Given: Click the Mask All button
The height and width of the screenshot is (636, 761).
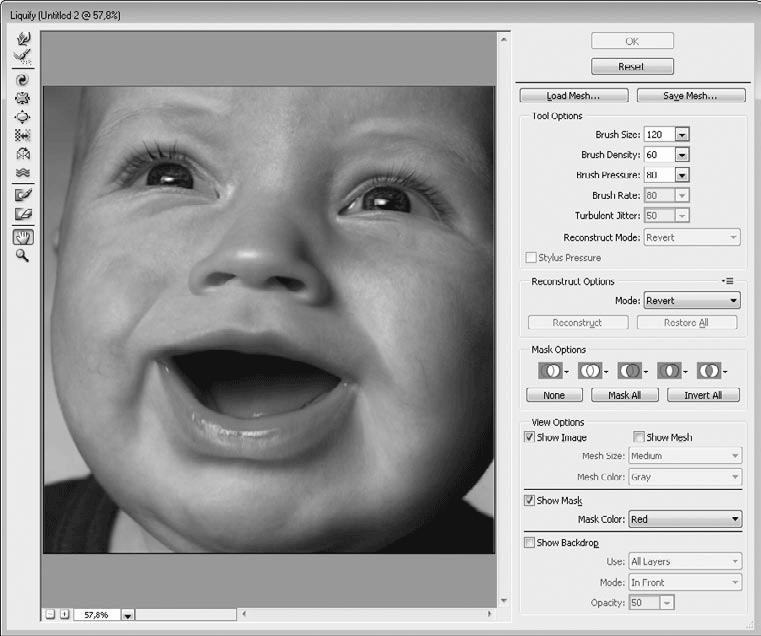Looking at the screenshot, I should (625, 395).
